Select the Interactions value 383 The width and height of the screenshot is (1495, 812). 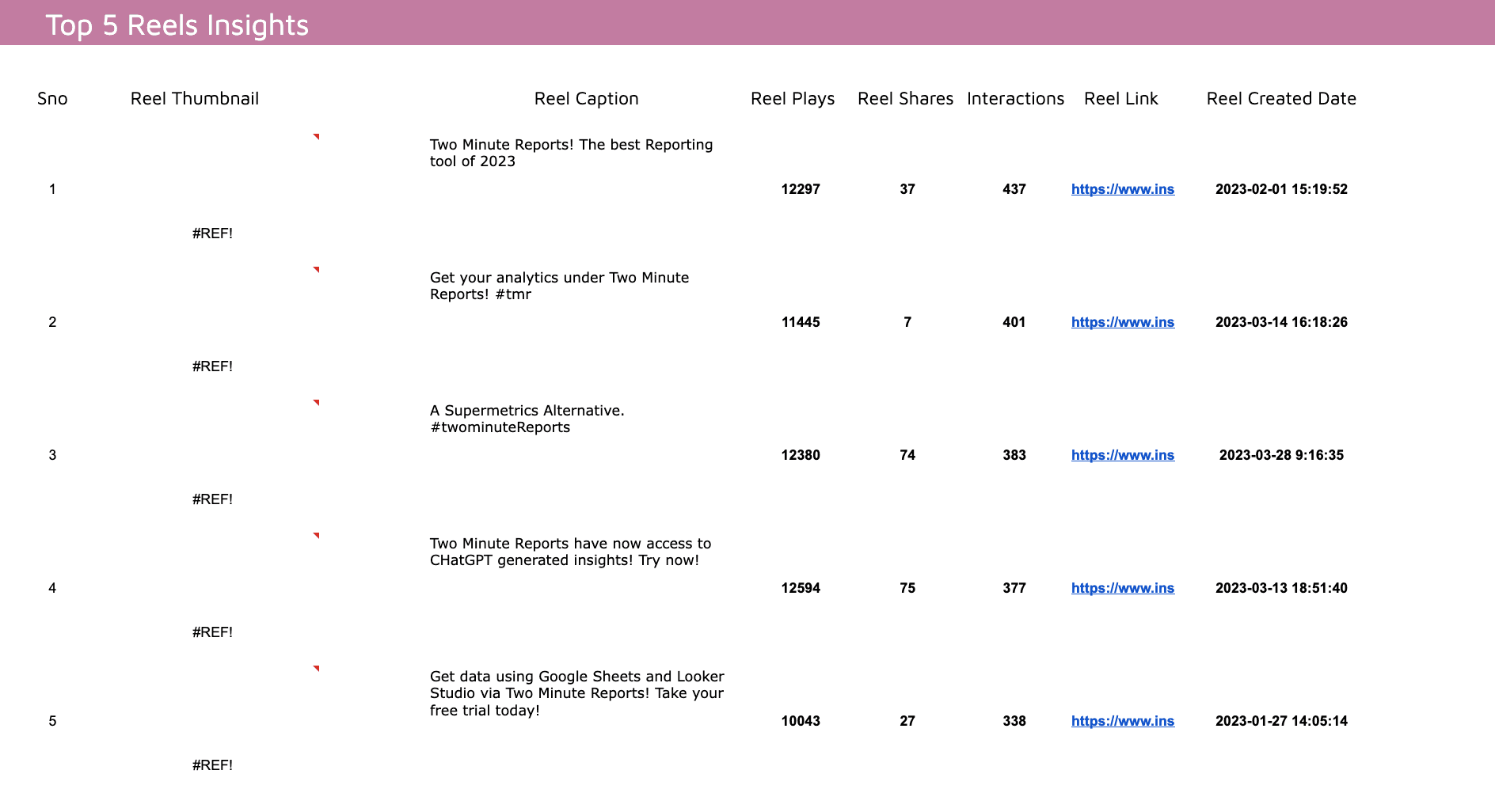pos(1014,455)
